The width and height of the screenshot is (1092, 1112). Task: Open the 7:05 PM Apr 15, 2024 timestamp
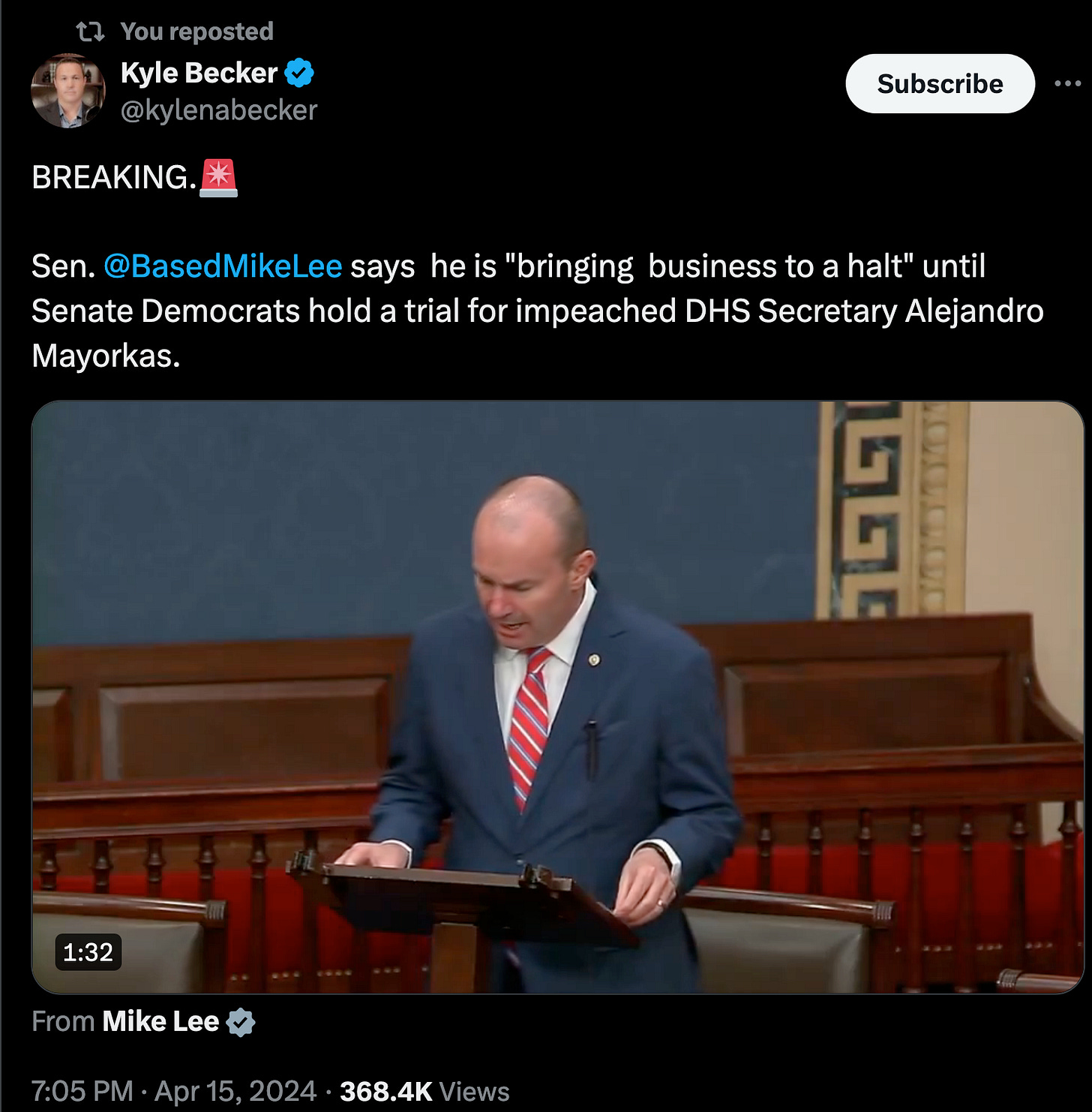tap(174, 1091)
